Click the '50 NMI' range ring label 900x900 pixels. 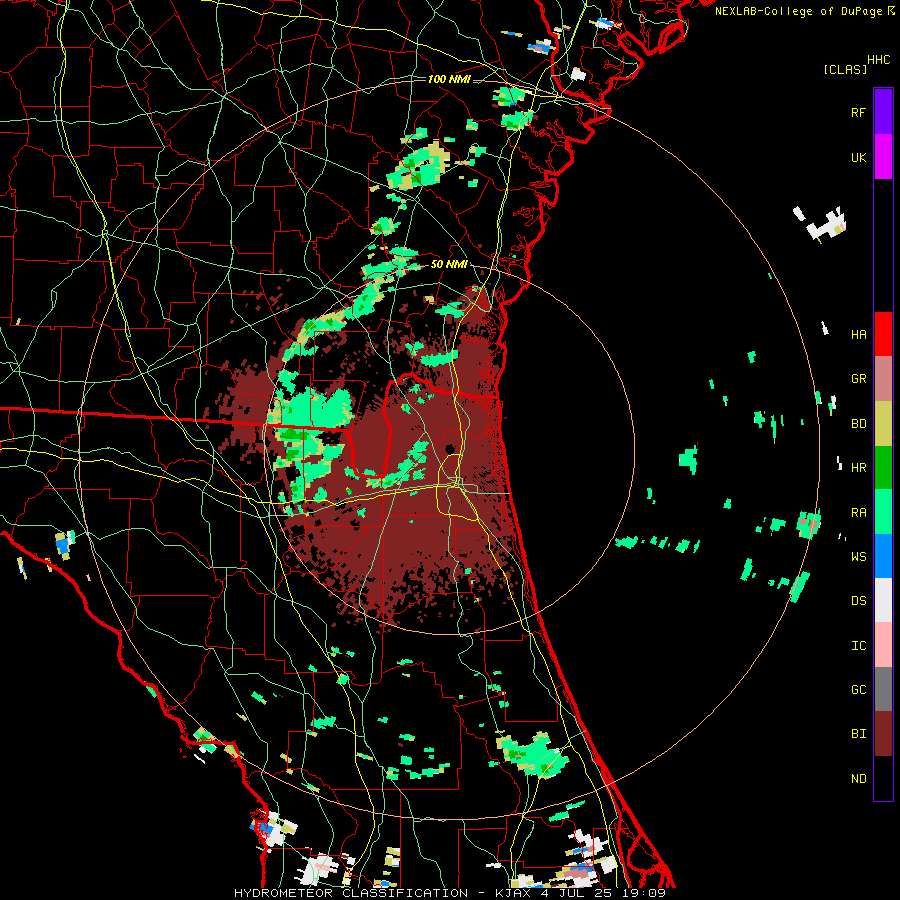click(449, 264)
